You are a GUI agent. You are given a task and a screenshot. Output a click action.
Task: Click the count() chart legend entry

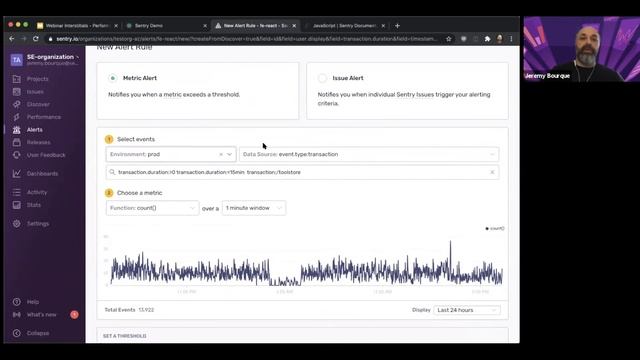pyautogui.click(x=495, y=229)
